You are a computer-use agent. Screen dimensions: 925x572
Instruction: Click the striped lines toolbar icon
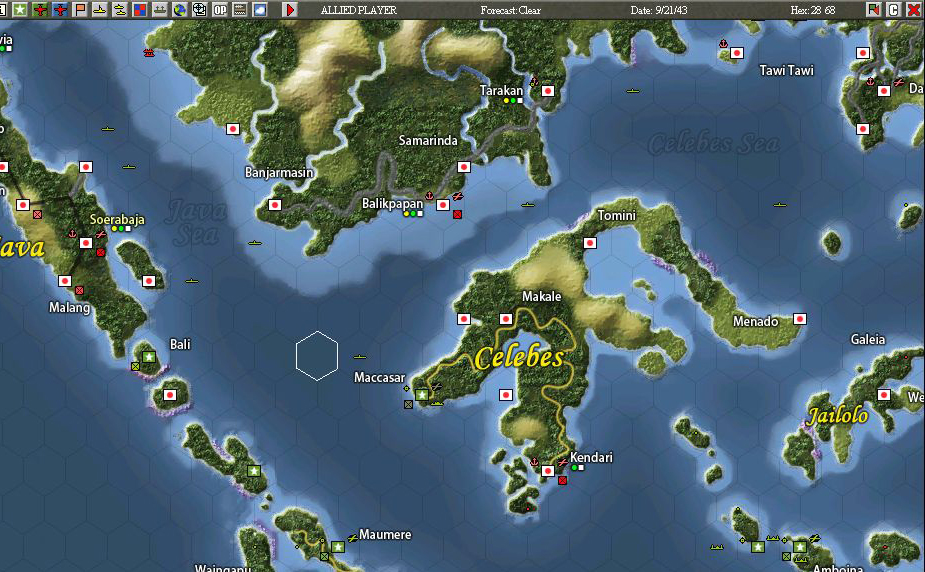tap(240, 9)
